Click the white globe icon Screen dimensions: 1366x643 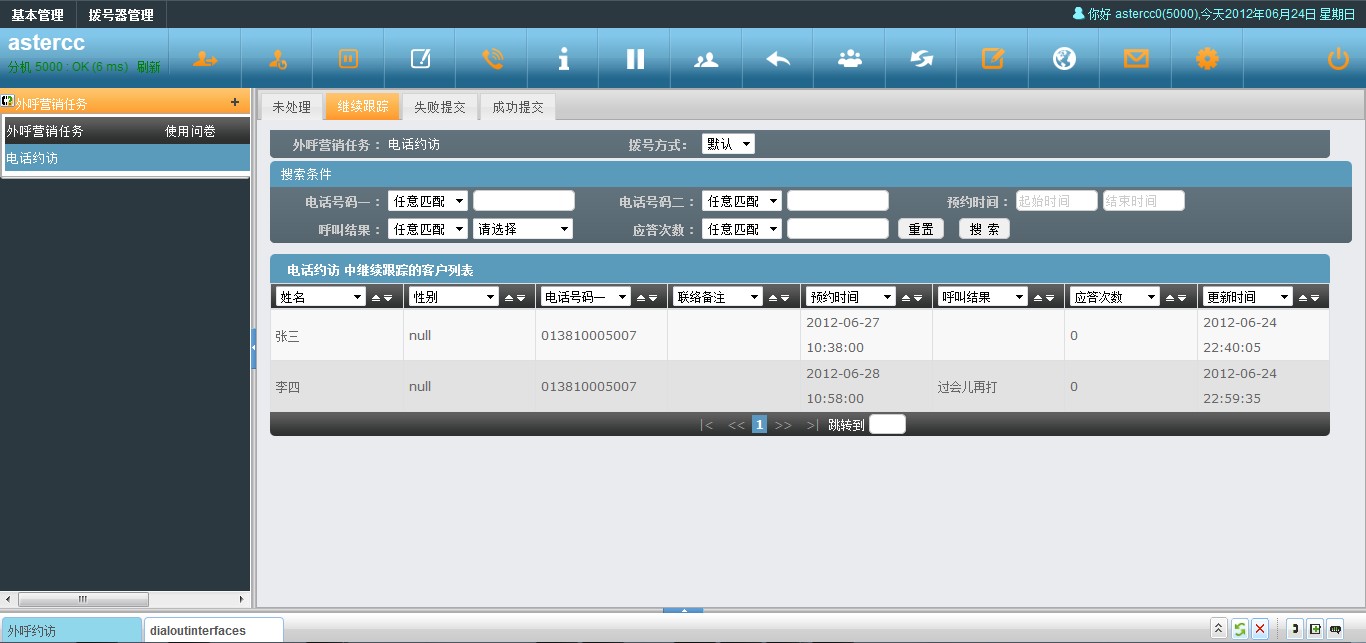click(1064, 59)
